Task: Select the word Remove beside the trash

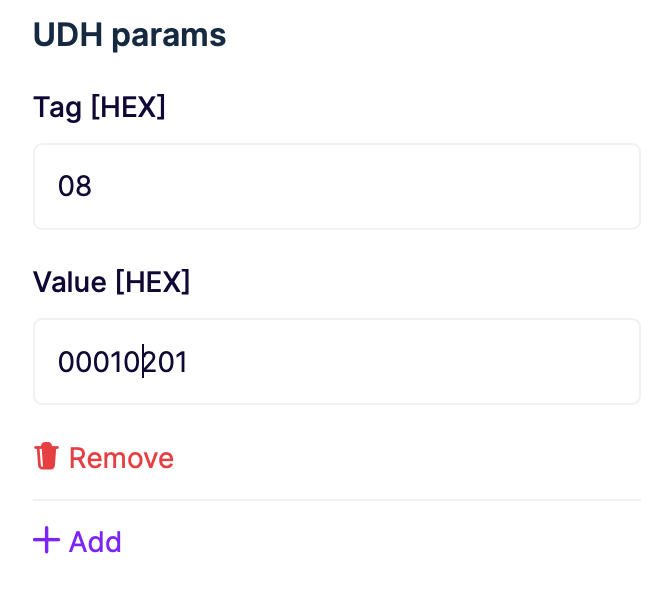Action: click(121, 458)
